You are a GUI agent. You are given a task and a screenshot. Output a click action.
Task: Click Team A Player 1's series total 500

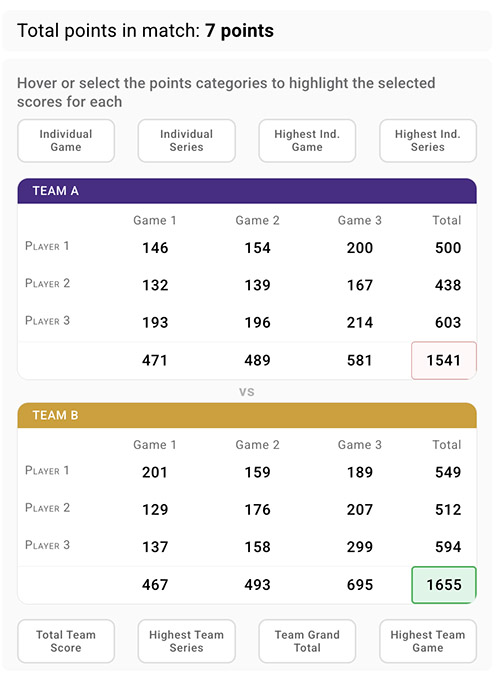448,248
